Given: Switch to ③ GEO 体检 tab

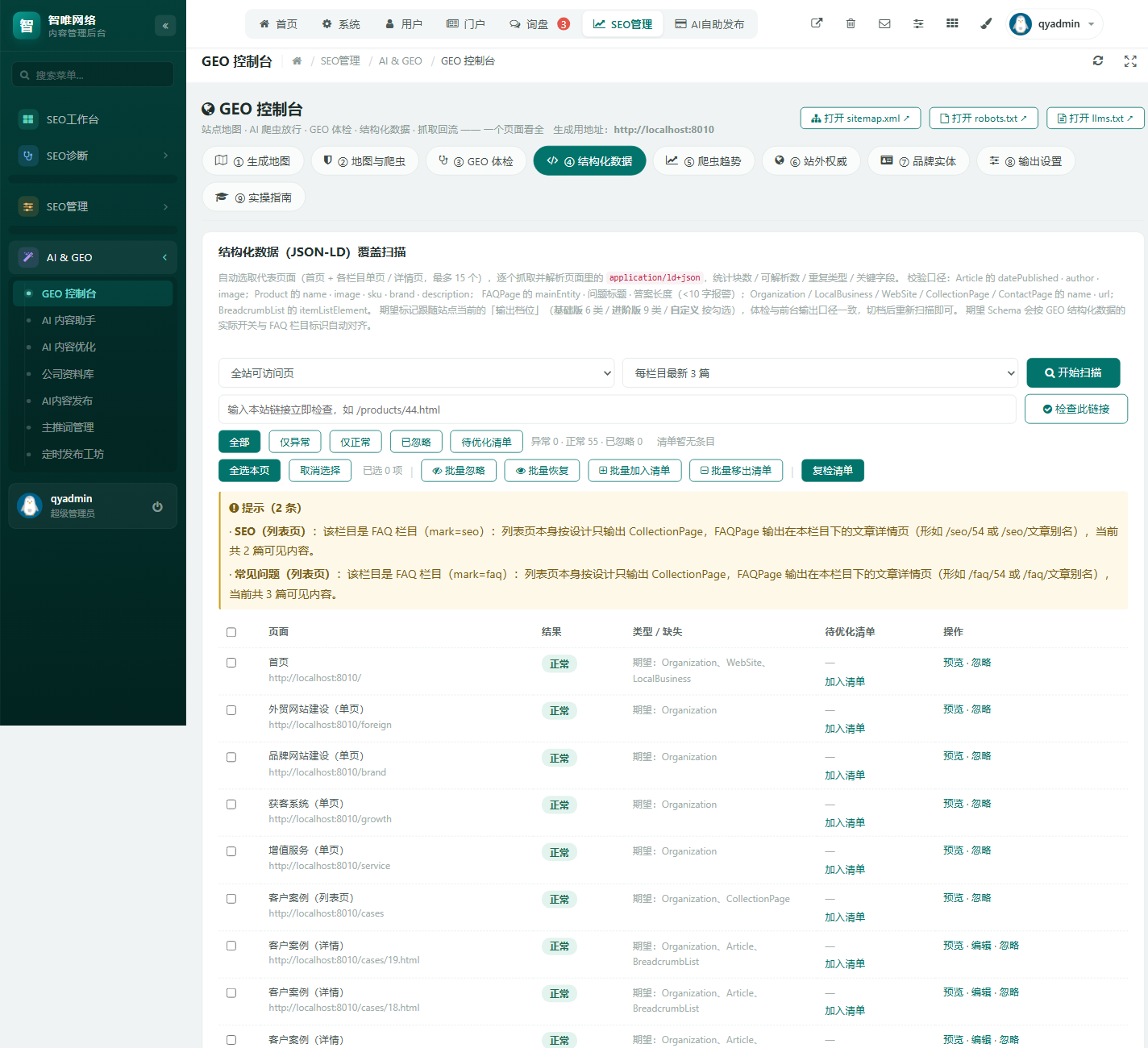Looking at the screenshot, I should [x=476, y=161].
